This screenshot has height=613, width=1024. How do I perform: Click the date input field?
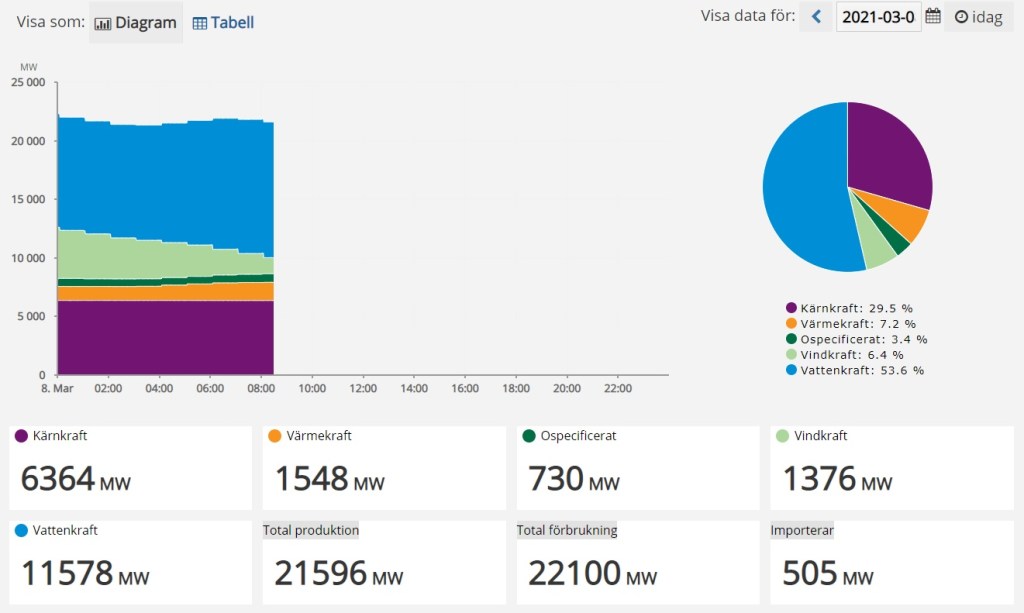[877, 17]
